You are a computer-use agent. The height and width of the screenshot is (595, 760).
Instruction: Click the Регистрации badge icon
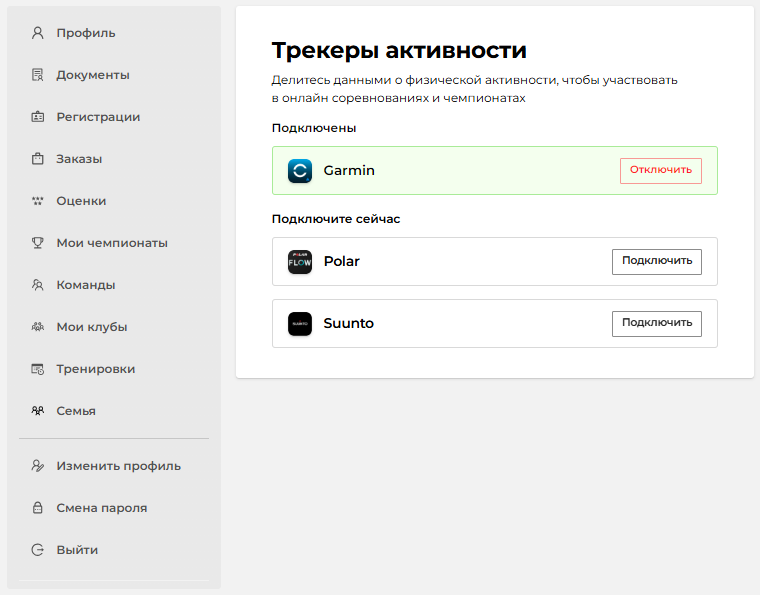[x=37, y=117]
